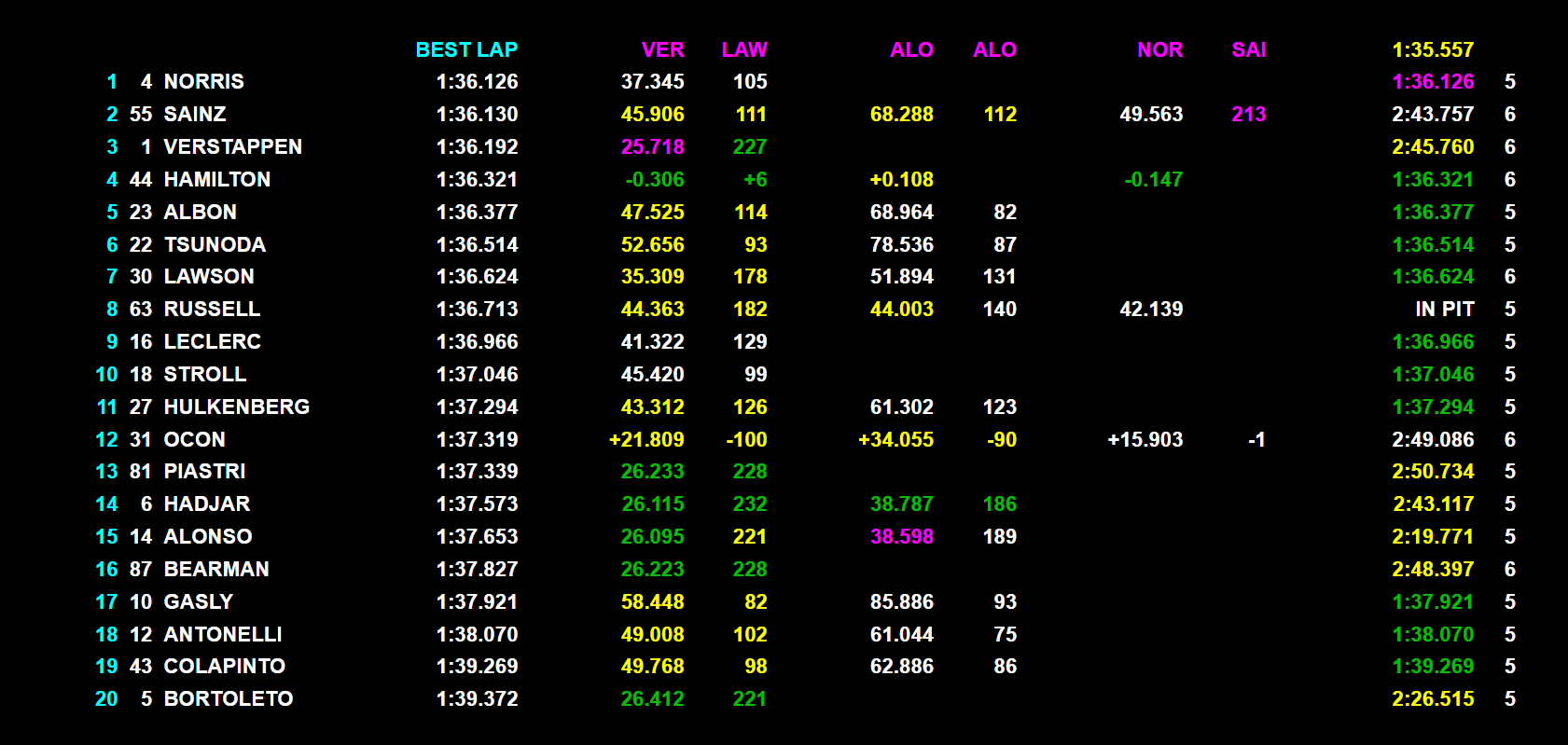1568x745 pixels.
Task: Click the LAW column header
Action: (744, 50)
